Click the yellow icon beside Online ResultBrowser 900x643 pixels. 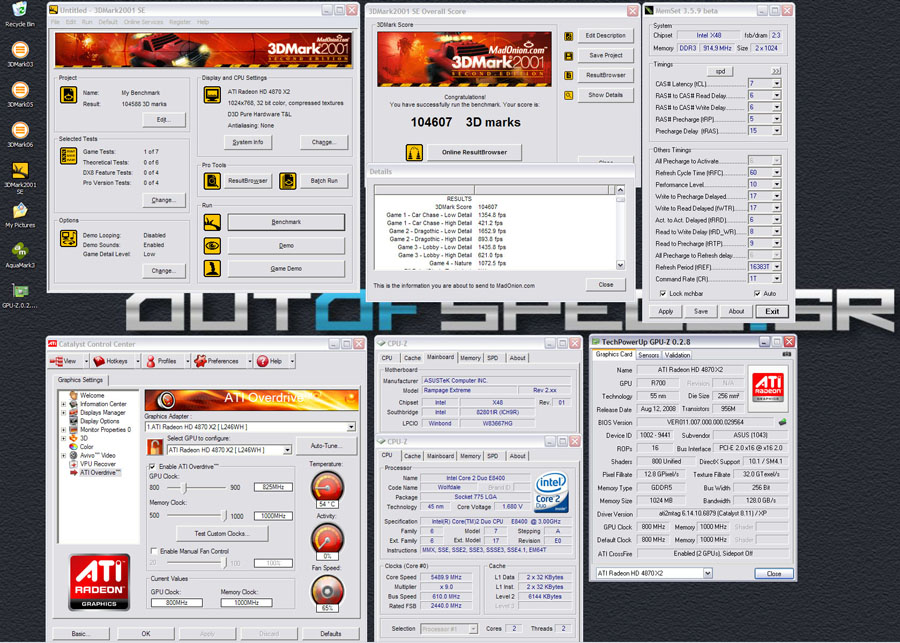coord(414,153)
